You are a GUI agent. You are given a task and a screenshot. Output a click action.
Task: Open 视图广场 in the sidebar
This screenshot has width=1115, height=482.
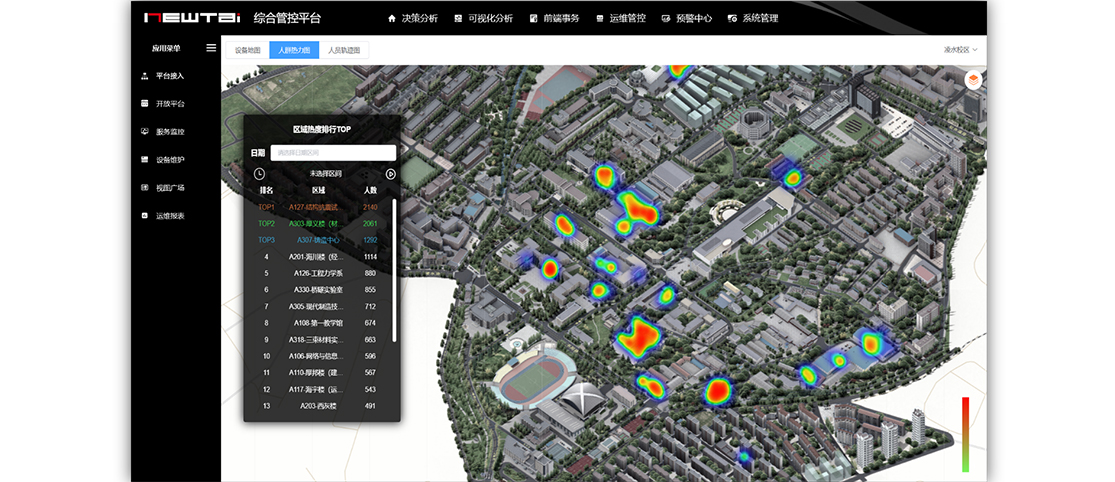pyautogui.click(x=169, y=188)
